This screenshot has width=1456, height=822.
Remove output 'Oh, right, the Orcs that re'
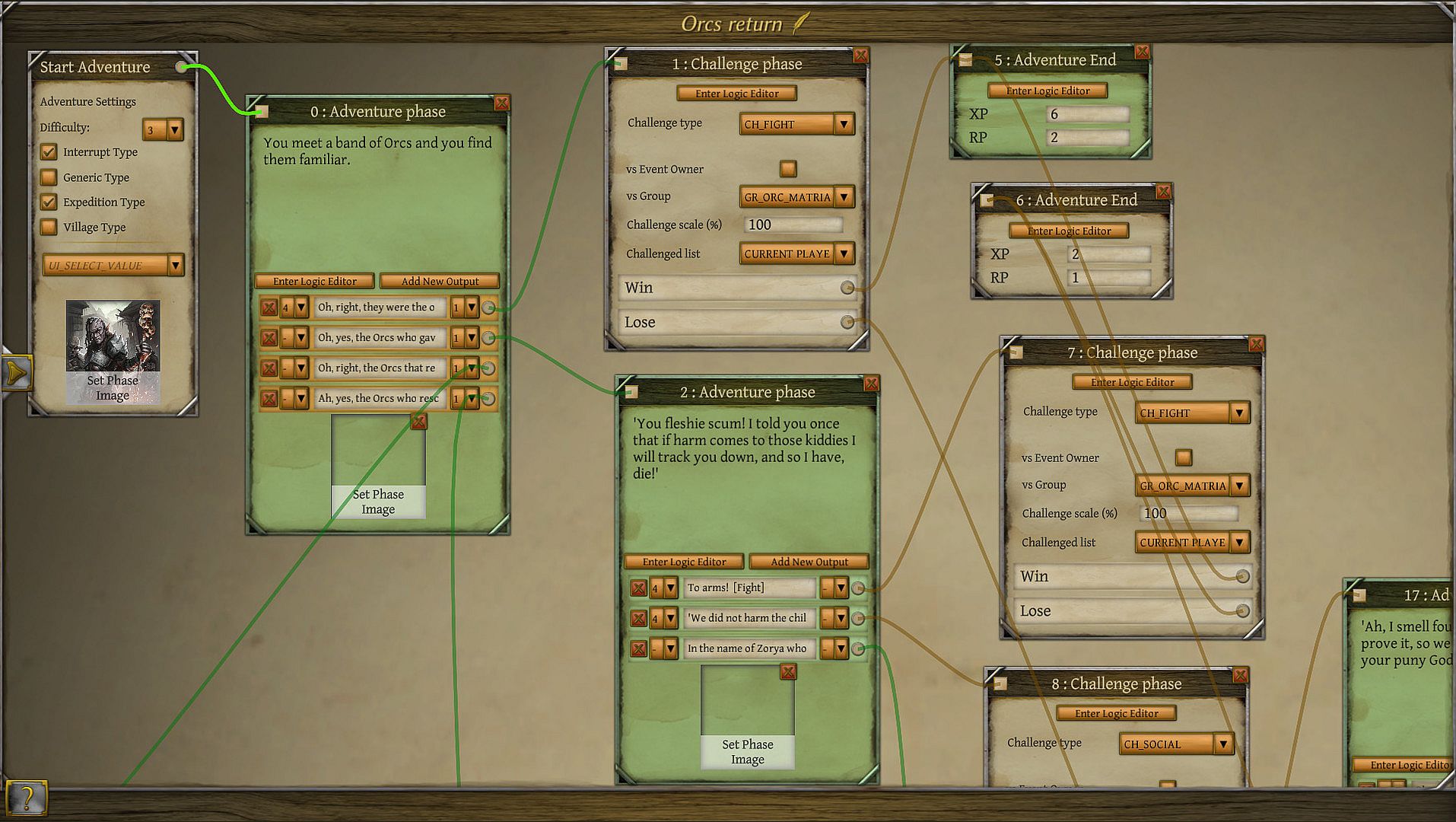(x=269, y=368)
